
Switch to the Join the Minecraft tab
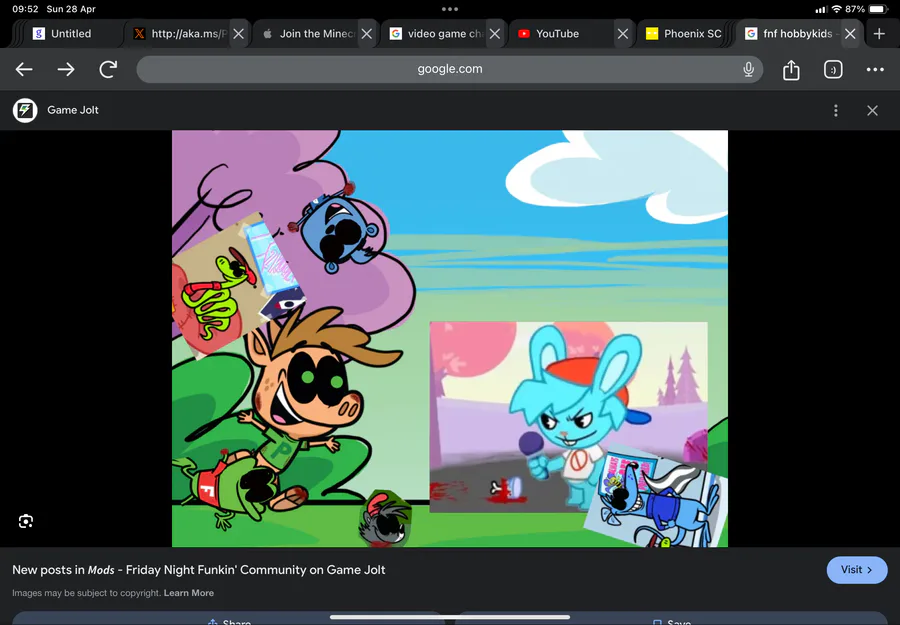click(309, 34)
